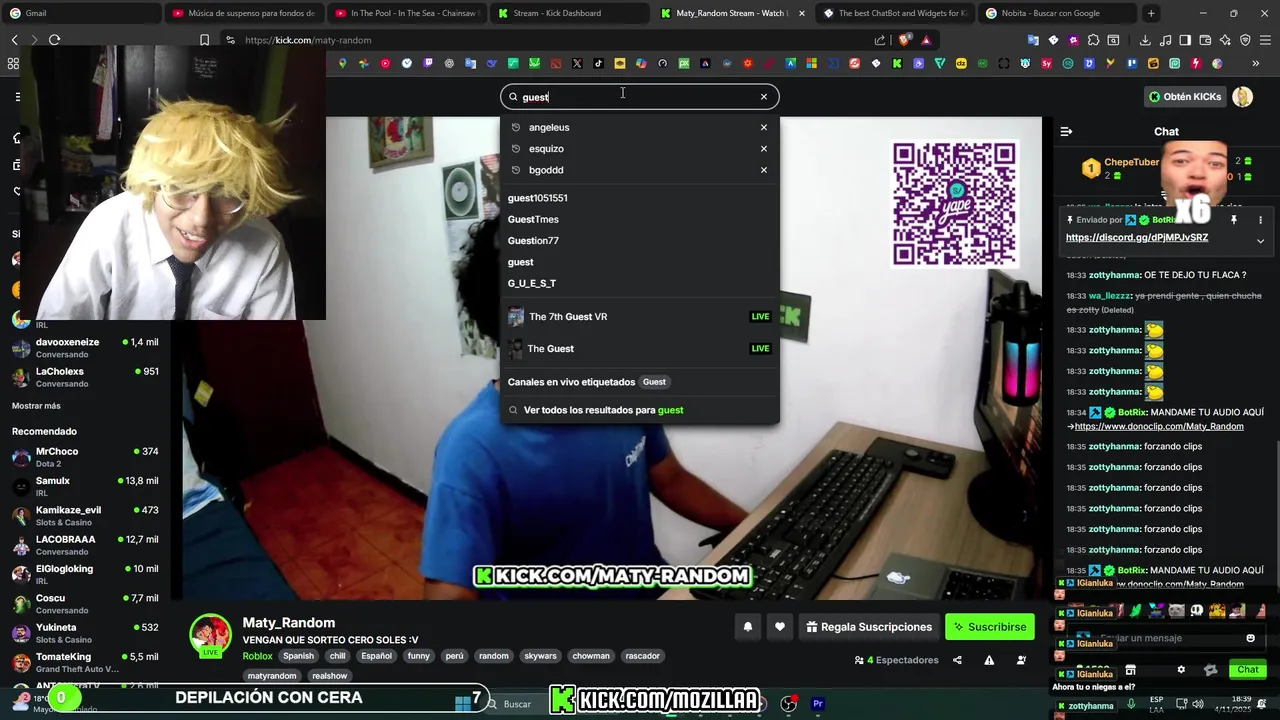Image resolution: width=1280 pixels, height=720 pixels.
Task: Click the Guest tag chip
Action: click(x=654, y=382)
